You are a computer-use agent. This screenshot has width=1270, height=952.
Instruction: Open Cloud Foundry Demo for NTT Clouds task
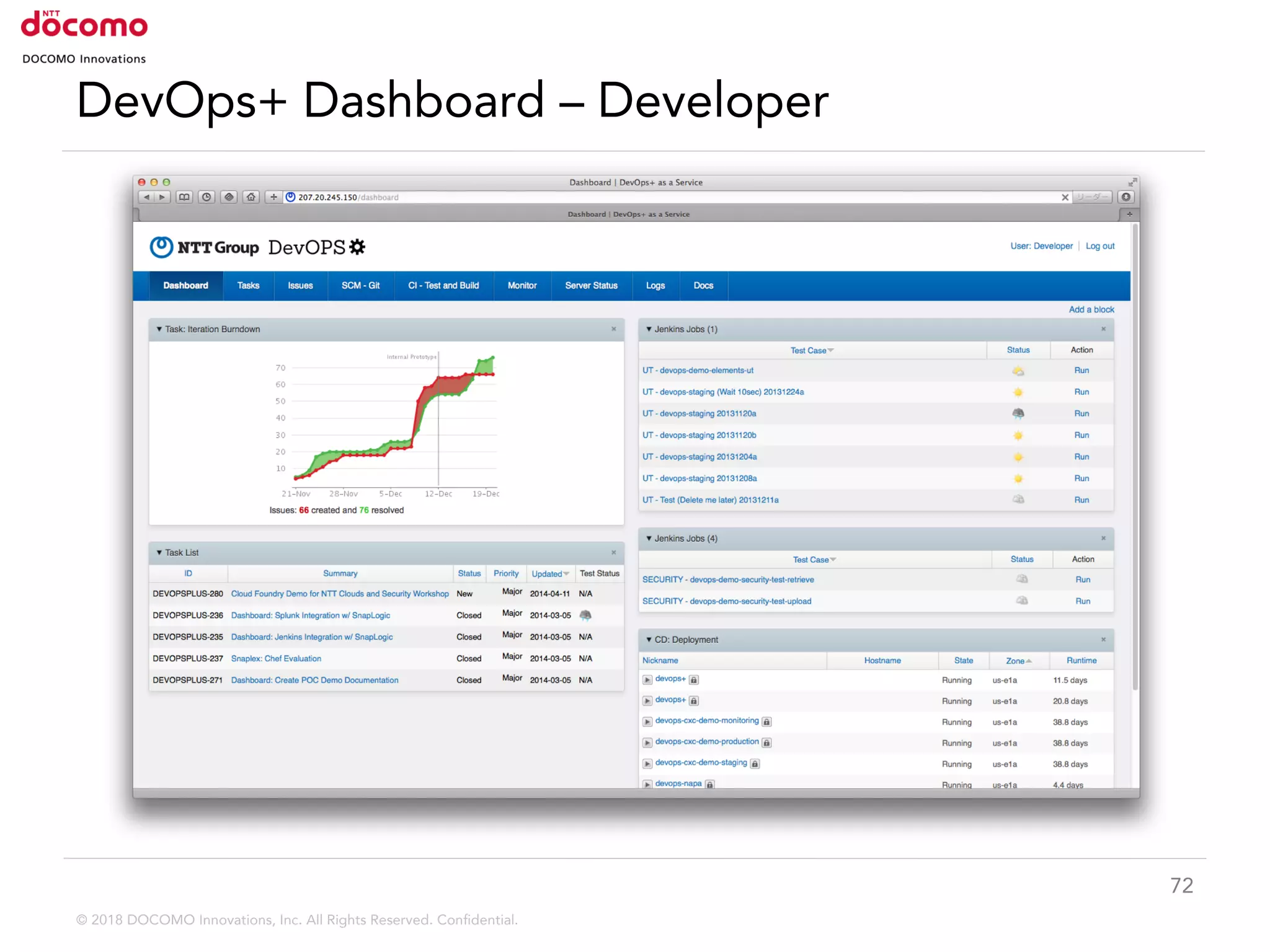coord(340,594)
